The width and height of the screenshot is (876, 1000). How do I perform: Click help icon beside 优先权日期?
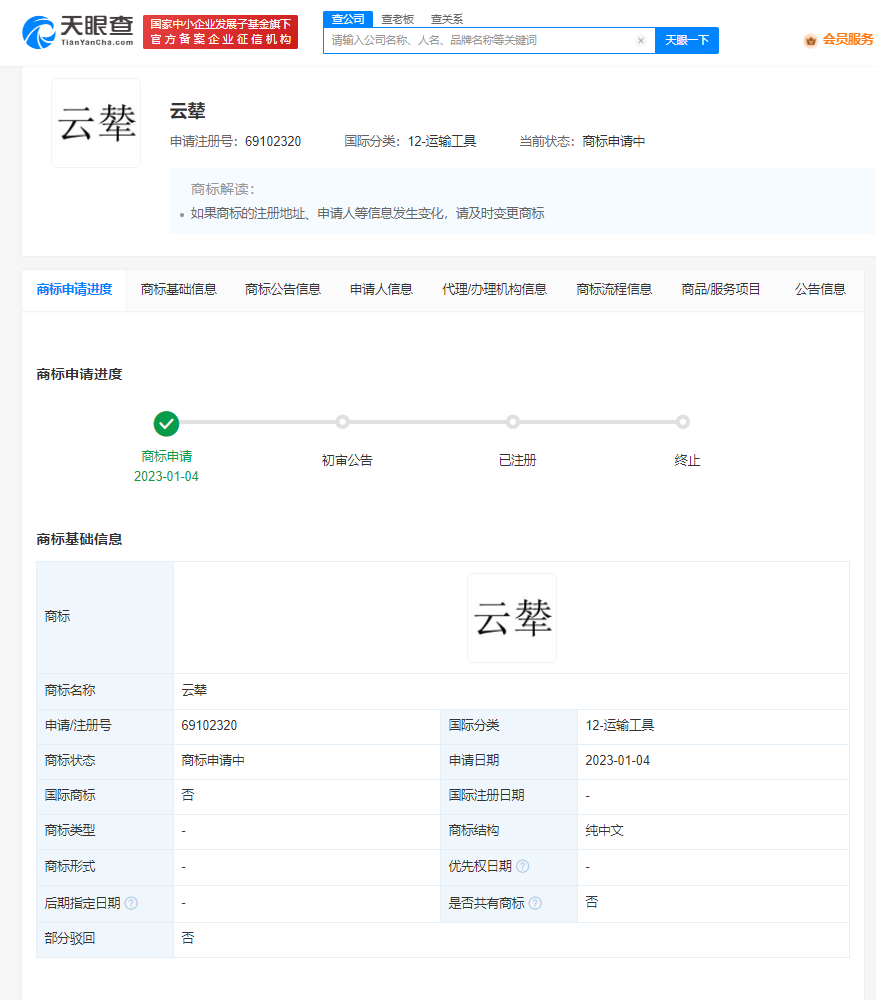523,867
